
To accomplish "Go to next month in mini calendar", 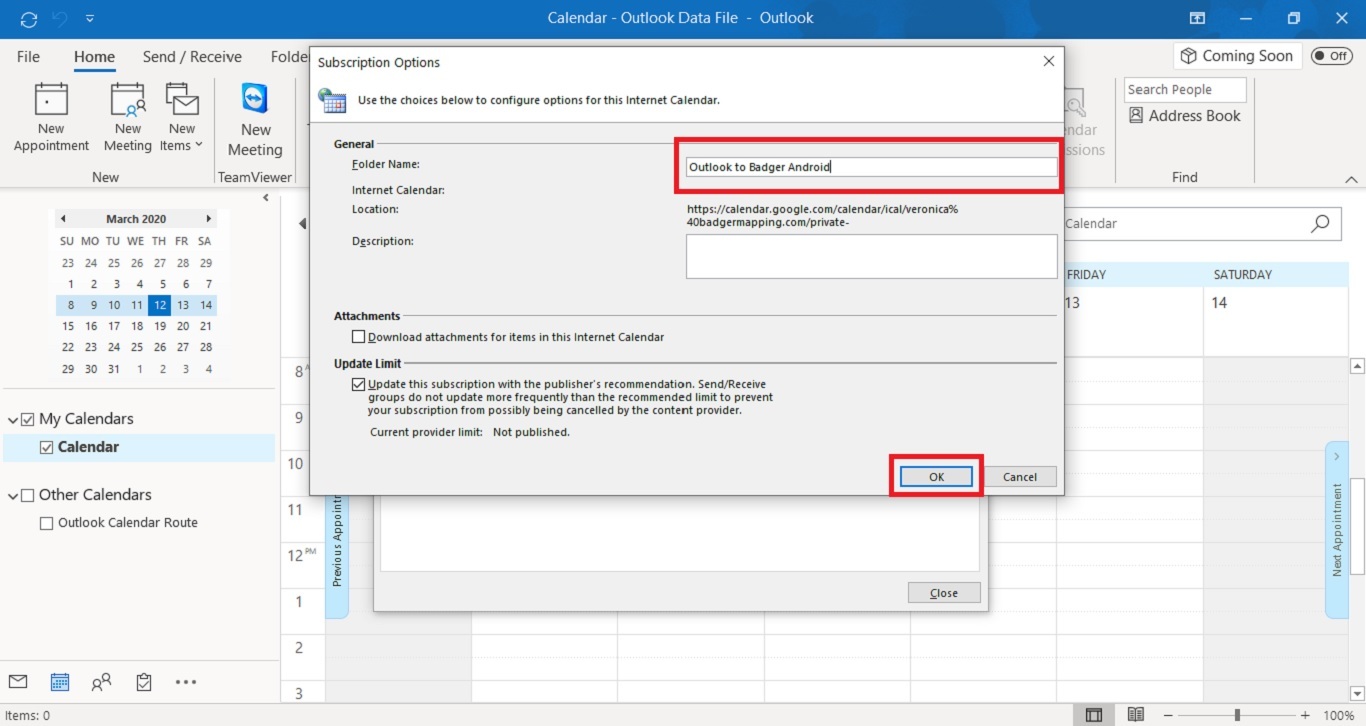I will (208, 218).
